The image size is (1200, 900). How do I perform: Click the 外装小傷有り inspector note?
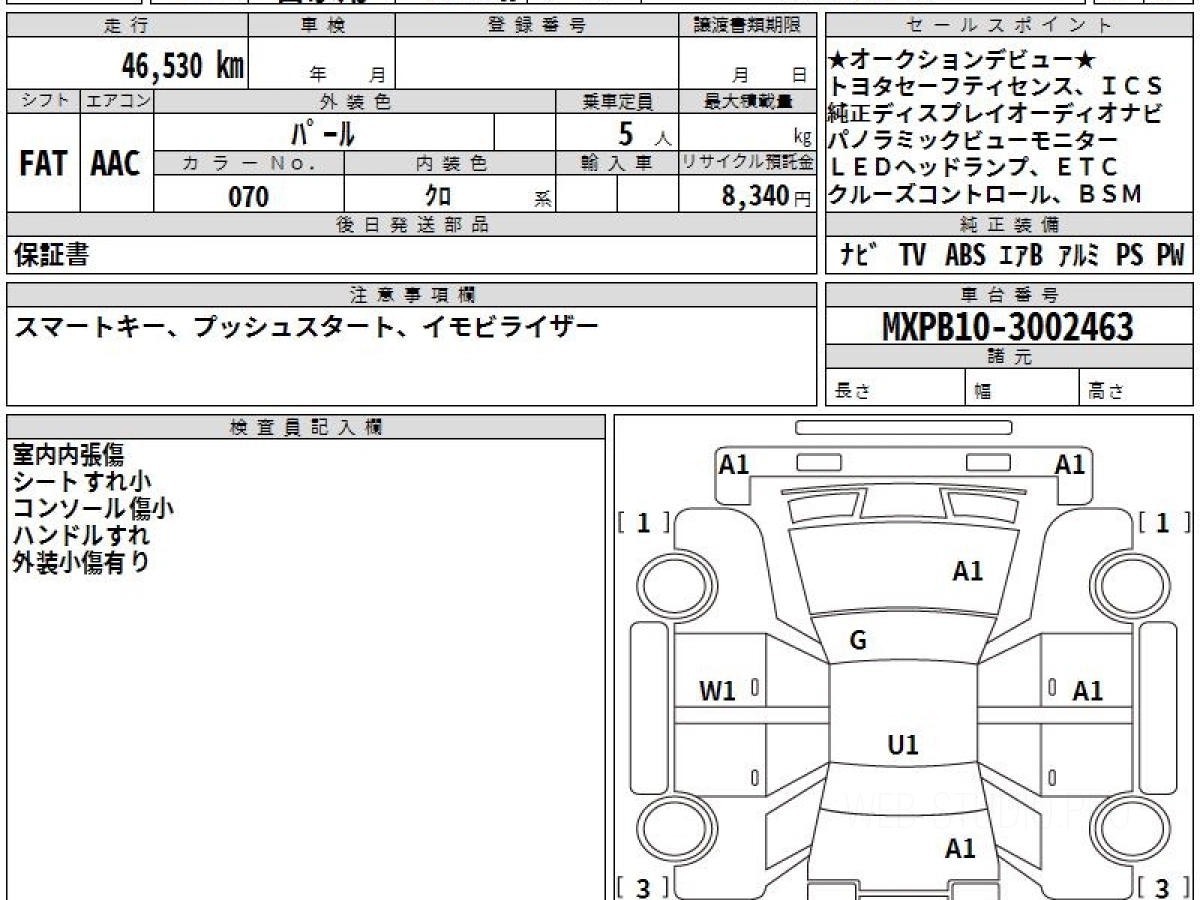81,562
